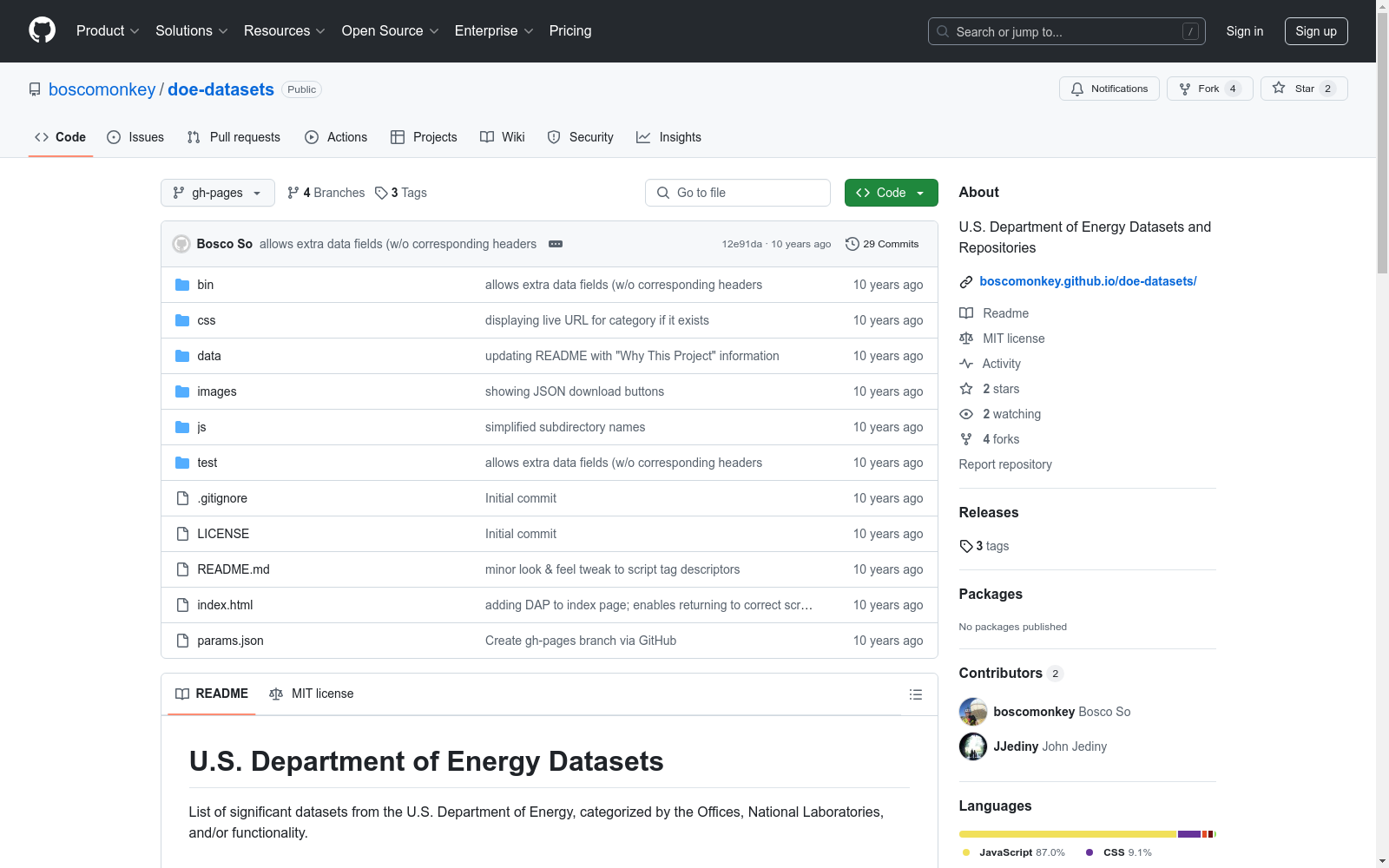
Task: Click the GitHub logo icon
Action: pyautogui.click(x=42, y=30)
